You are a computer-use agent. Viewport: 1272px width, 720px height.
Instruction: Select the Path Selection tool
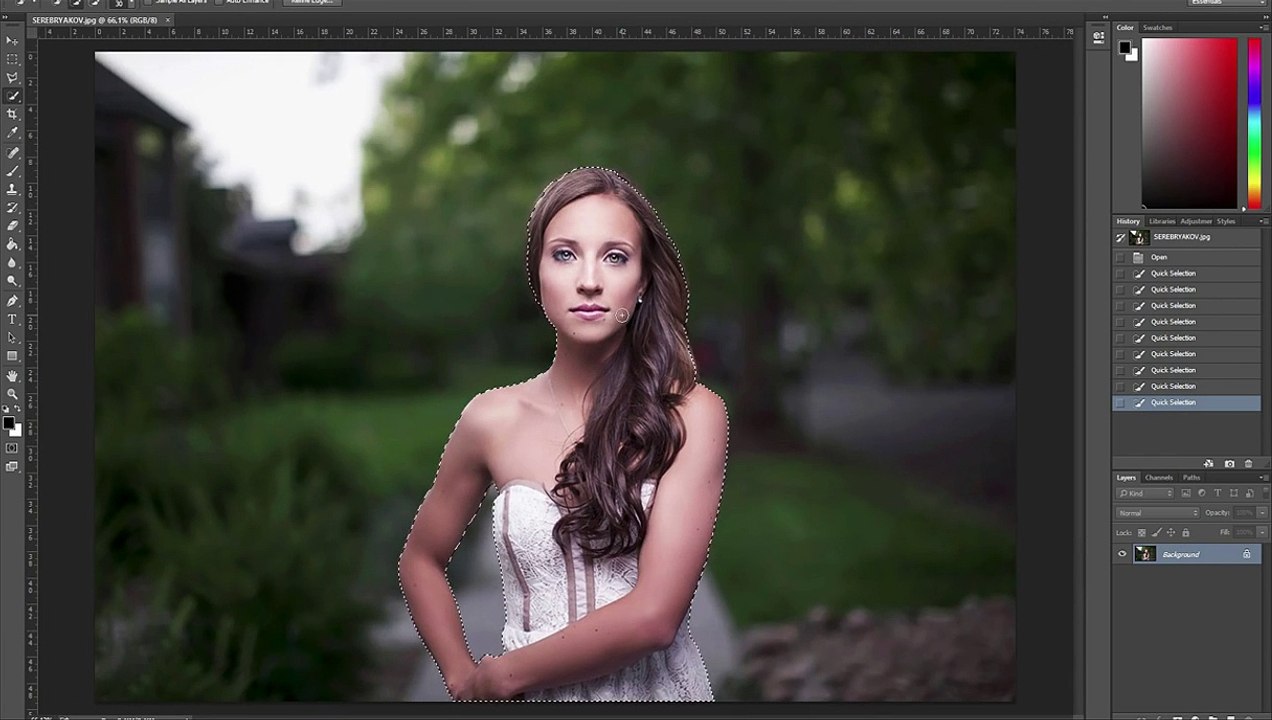(x=12, y=337)
